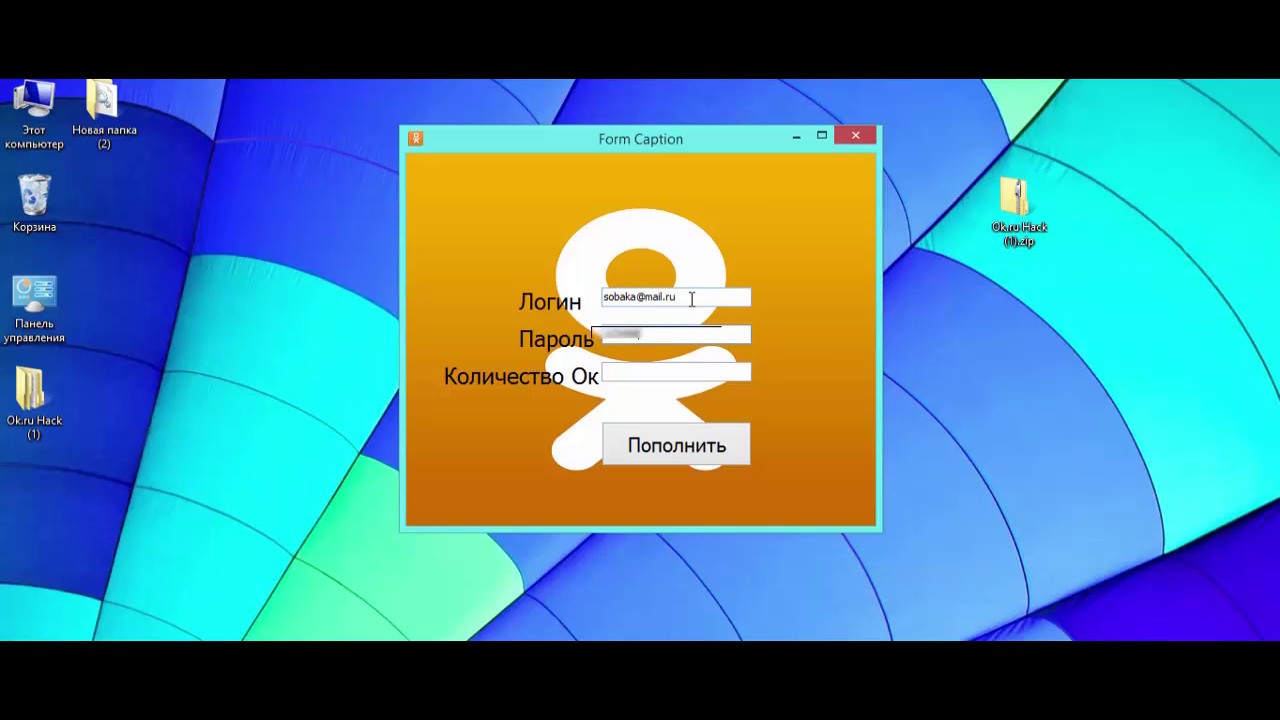Select the Новая папка (2) folder icon
1280x720 pixels.
click(104, 114)
